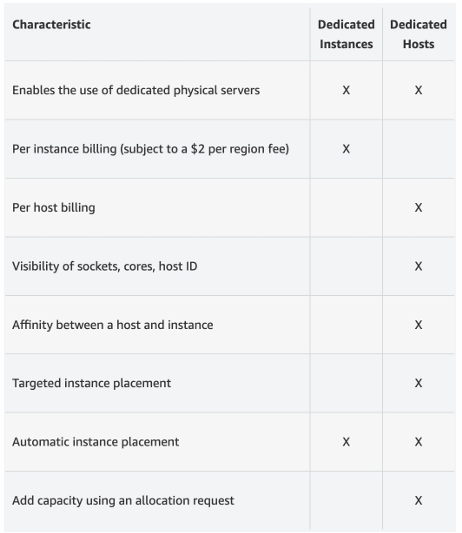Click Dedicated Hosts X for visibility of sockets
The width and height of the screenshot is (462, 533).
[x=418, y=266]
